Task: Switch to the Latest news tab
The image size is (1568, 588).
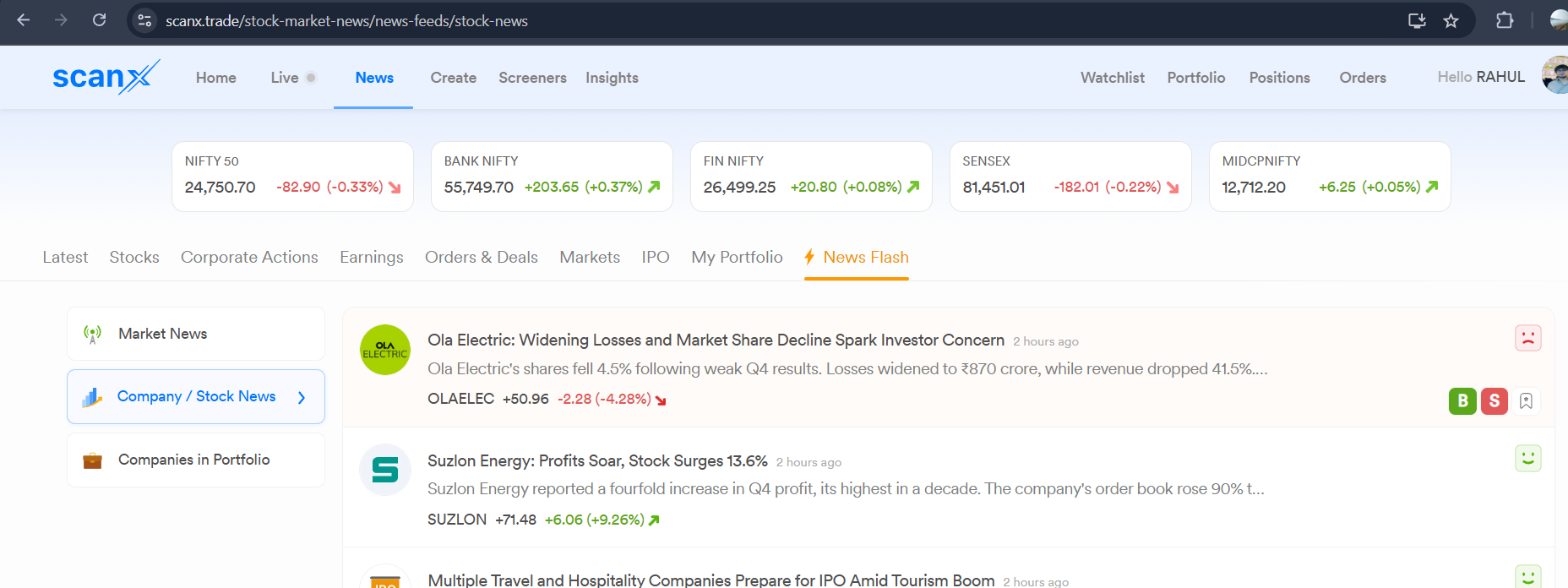Action: click(x=65, y=257)
